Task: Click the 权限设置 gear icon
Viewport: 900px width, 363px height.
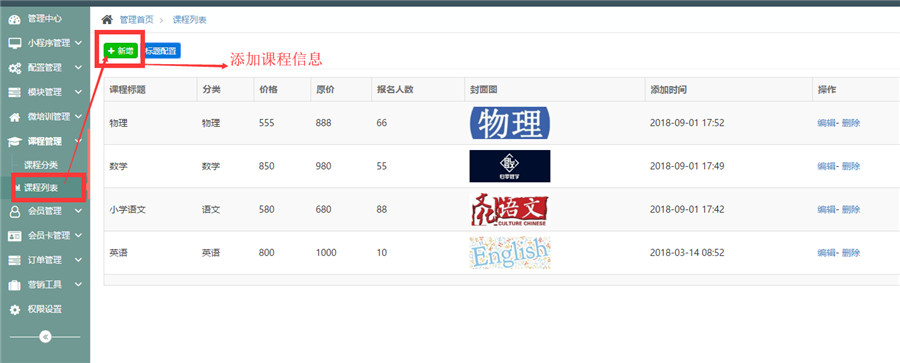Action: point(15,310)
